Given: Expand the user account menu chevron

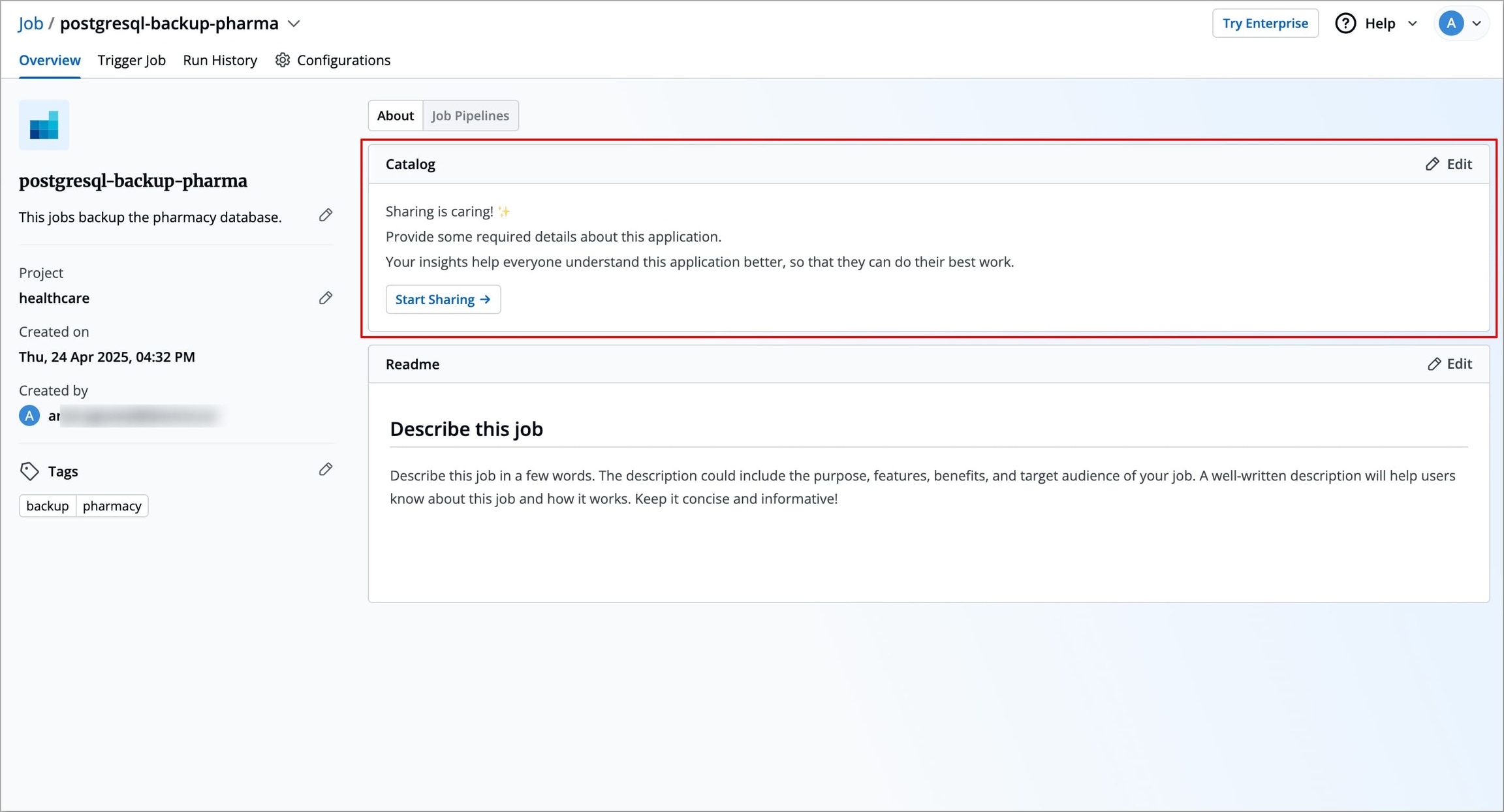Looking at the screenshot, I should point(1477,23).
